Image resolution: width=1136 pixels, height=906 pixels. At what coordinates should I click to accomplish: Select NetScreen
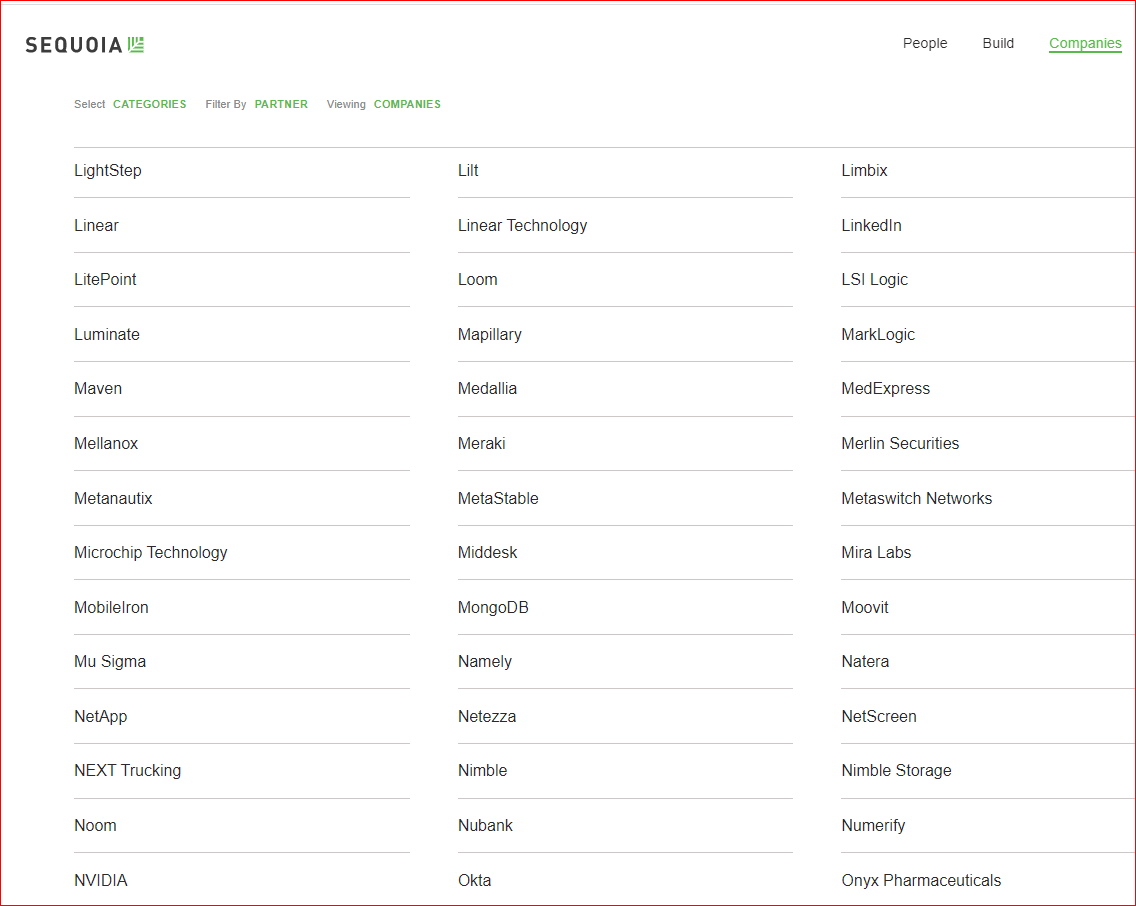point(879,717)
